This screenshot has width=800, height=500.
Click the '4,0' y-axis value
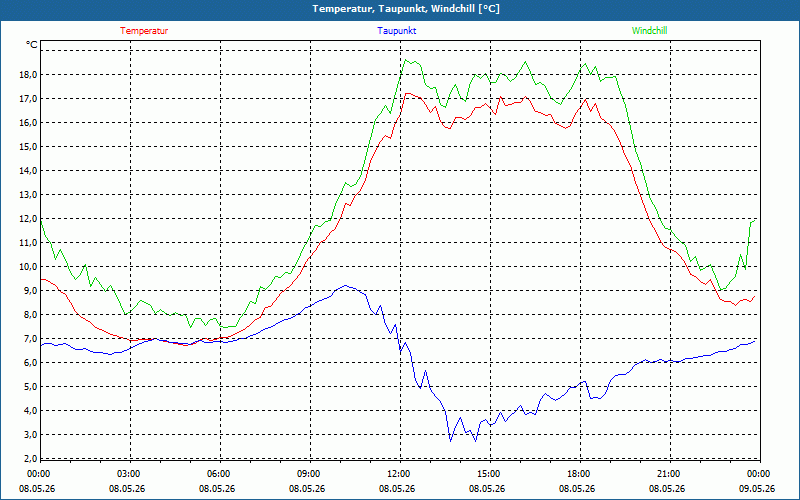(x=30, y=410)
